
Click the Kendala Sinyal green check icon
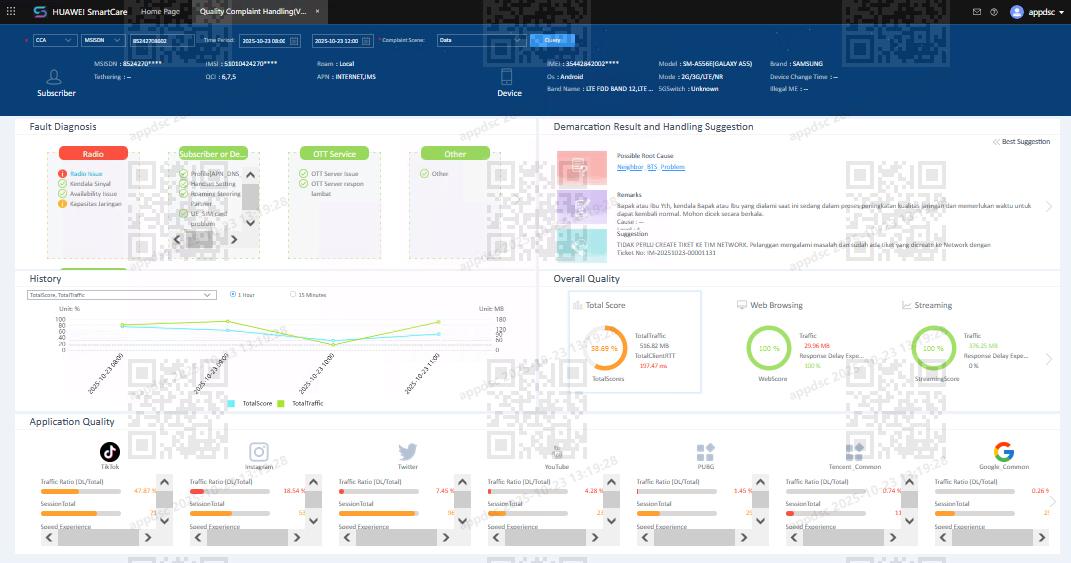point(62,184)
